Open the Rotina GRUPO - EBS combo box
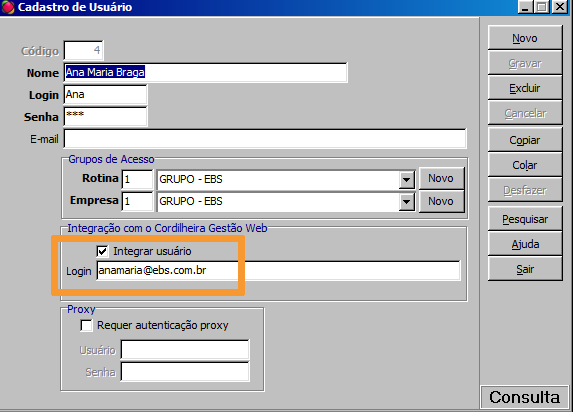The image size is (573, 412). pos(286,179)
